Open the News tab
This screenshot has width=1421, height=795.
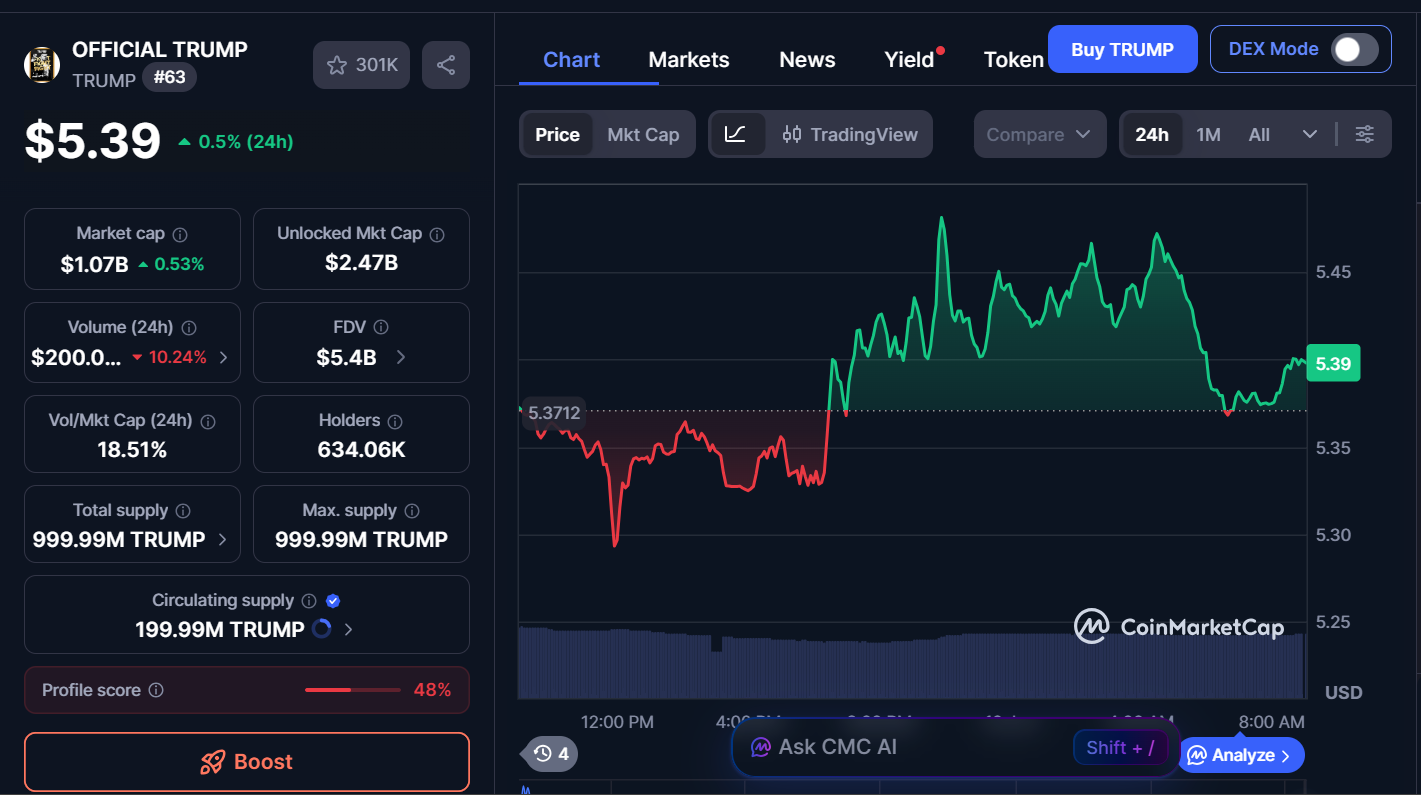point(807,60)
